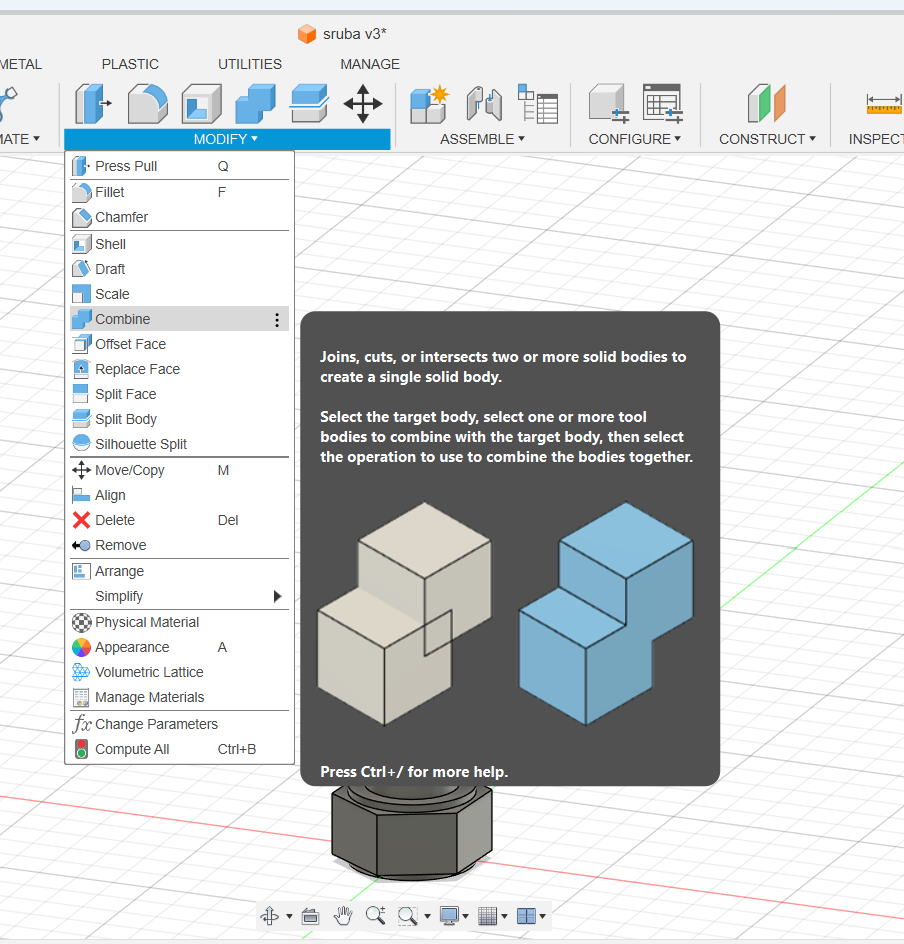The height and width of the screenshot is (944, 904).
Task: Choose Move/Copy from Modify menu
Action: pyautogui.click(x=179, y=470)
